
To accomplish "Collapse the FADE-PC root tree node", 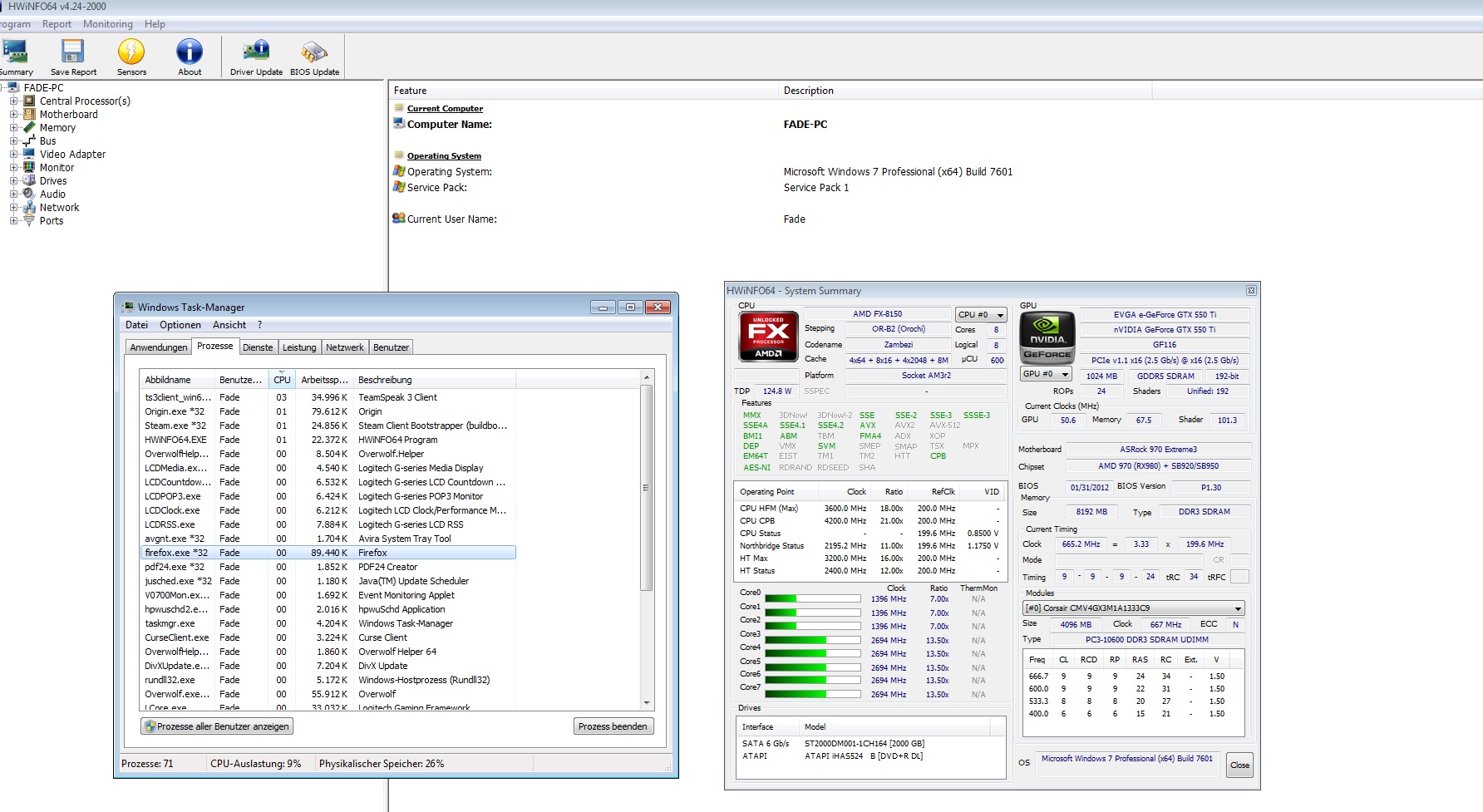I will (x=2, y=87).
